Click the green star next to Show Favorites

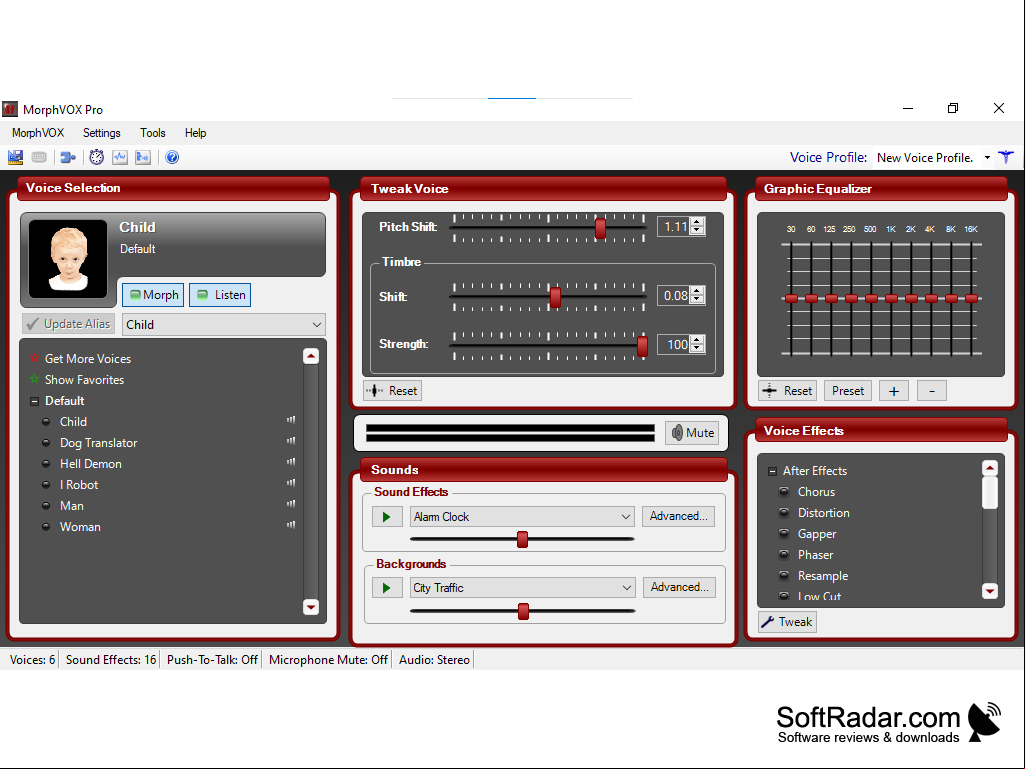(x=34, y=379)
